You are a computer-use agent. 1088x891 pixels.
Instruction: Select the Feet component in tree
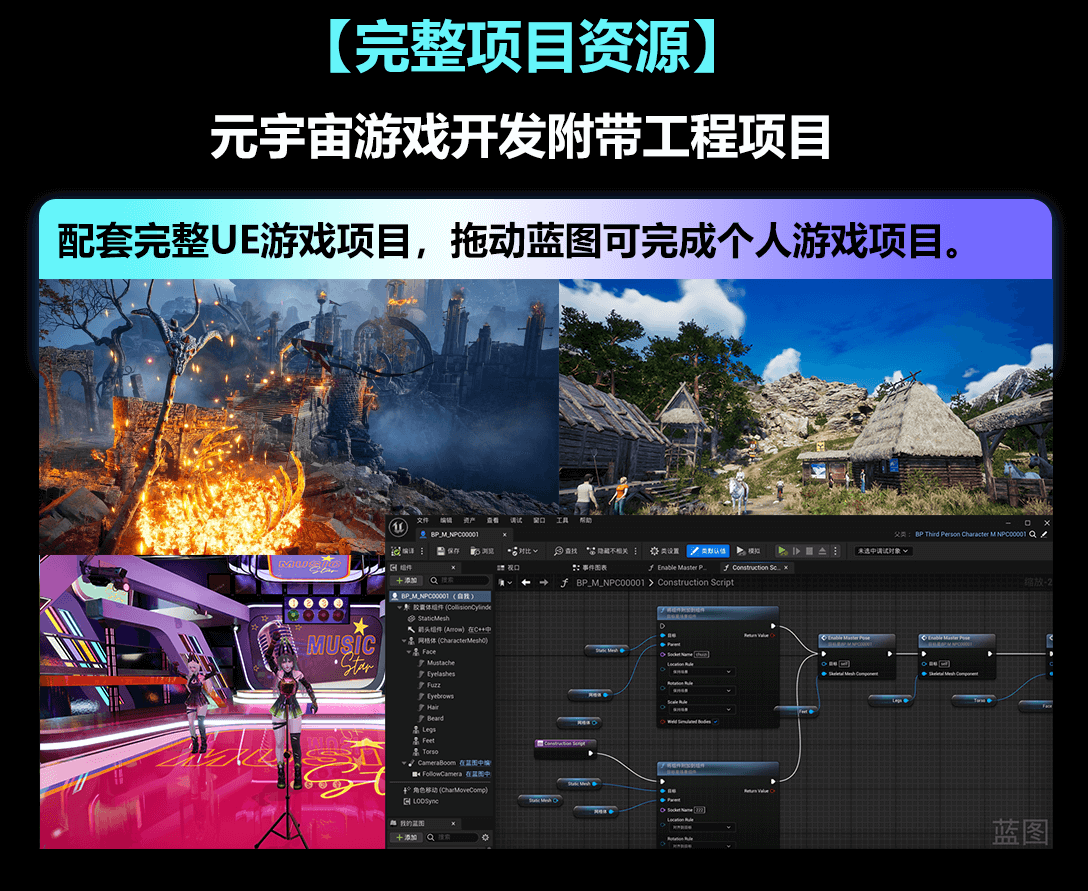click(424, 740)
